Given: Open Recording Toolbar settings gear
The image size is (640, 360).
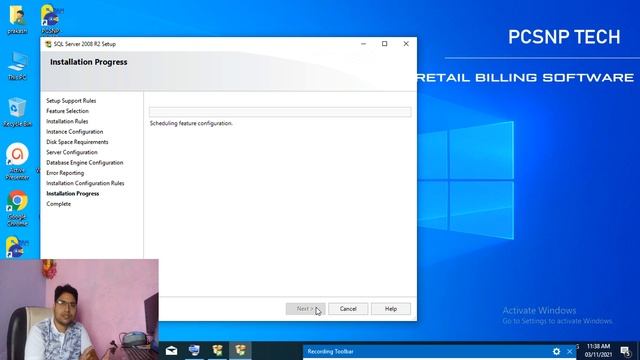Looking at the screenshot, I should click(x=556, y=351).
